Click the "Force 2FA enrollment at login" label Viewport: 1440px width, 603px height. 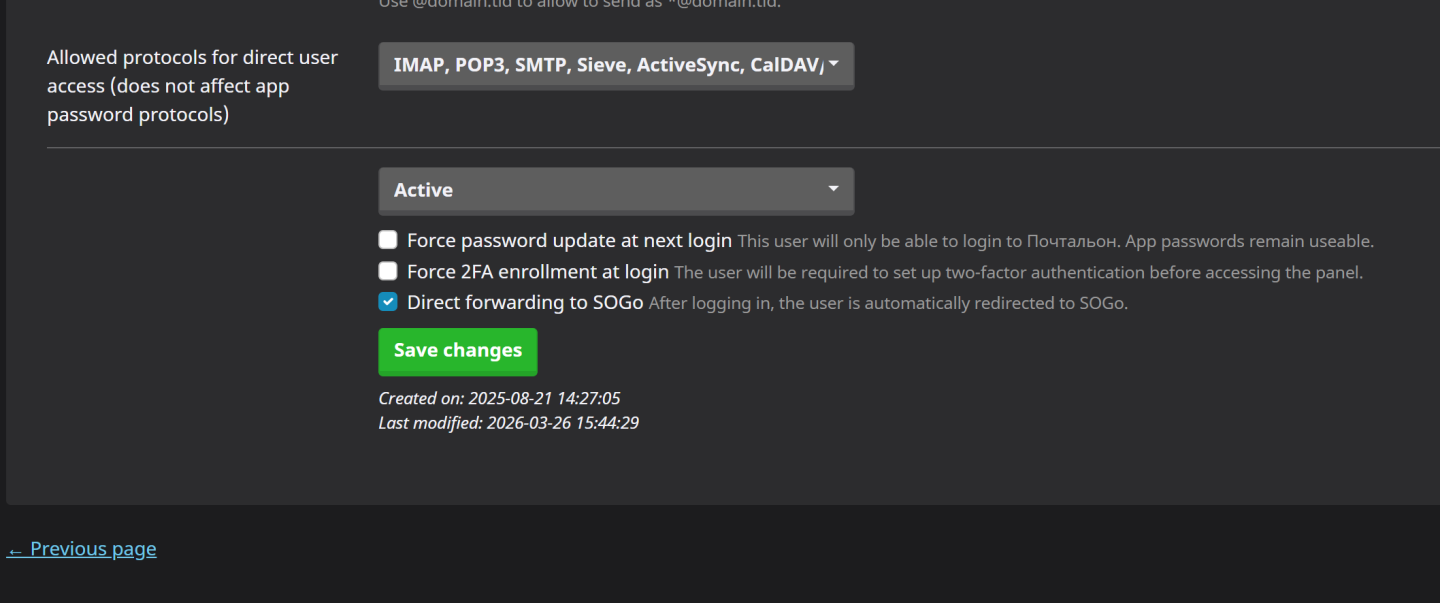537,272
